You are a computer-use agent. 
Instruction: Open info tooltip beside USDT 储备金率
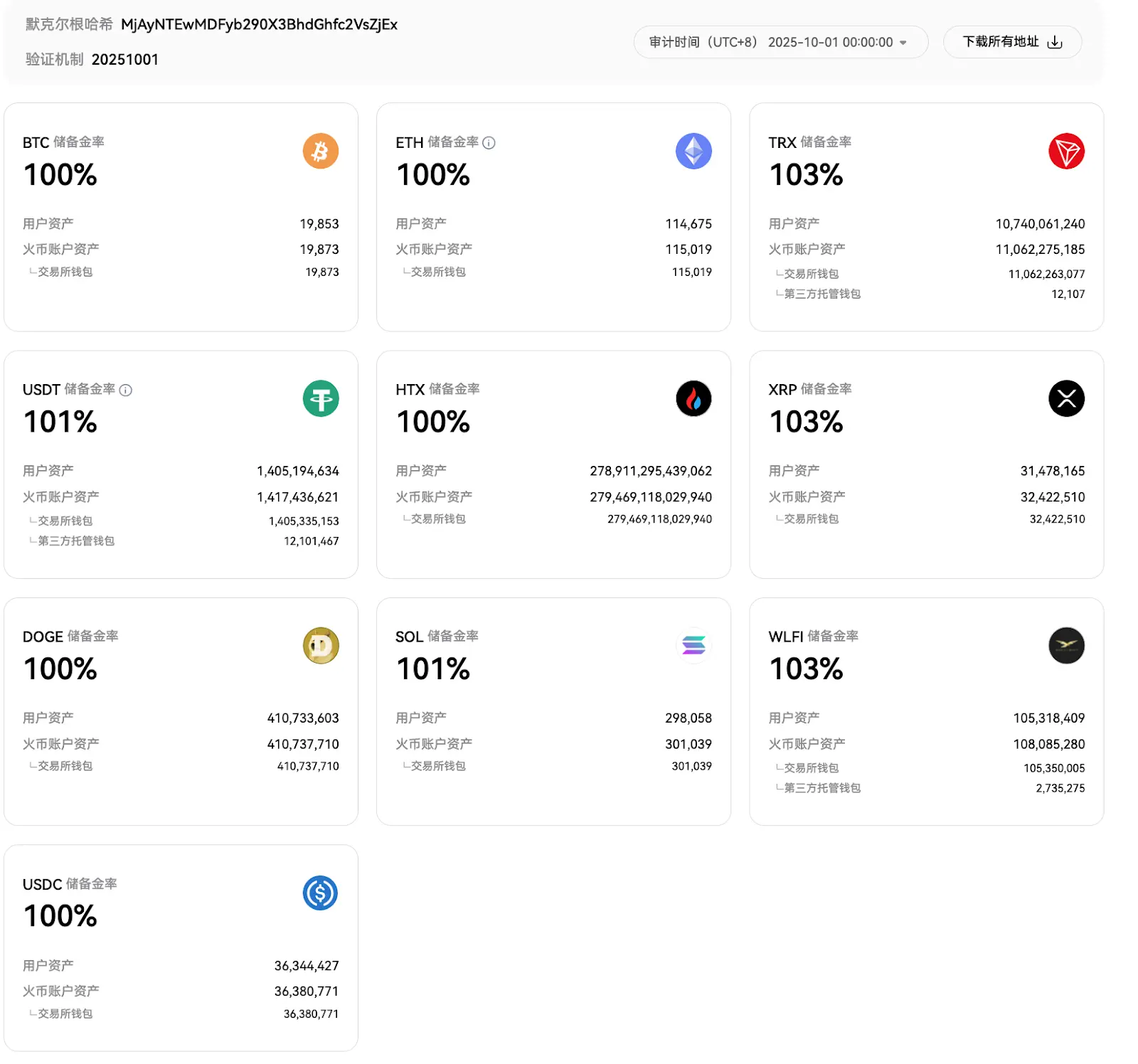[x=126, y=390]
